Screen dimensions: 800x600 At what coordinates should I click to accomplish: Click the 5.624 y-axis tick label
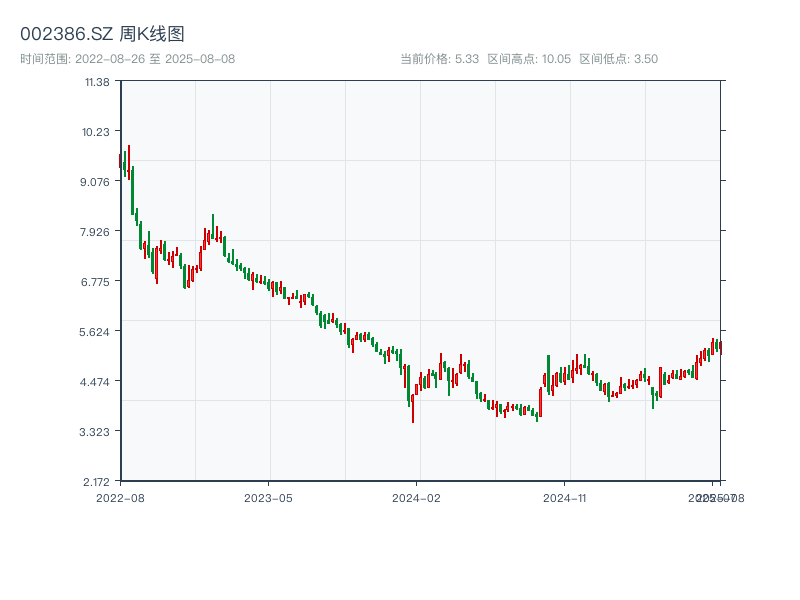96,331
